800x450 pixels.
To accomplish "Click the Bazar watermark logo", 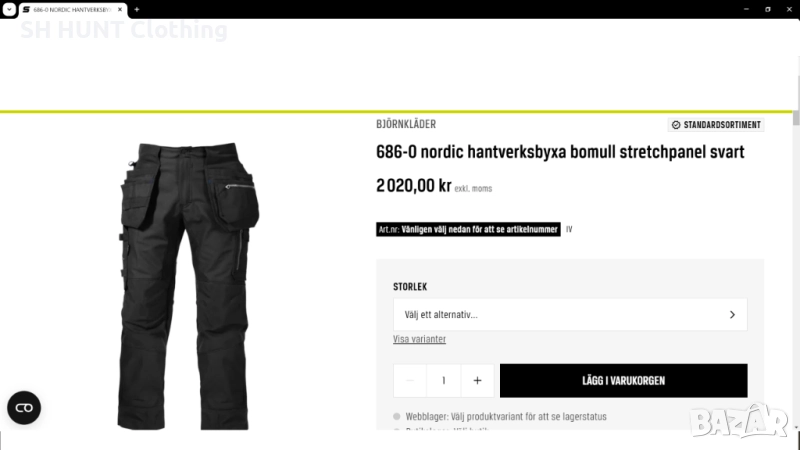I will coord(739,421).
